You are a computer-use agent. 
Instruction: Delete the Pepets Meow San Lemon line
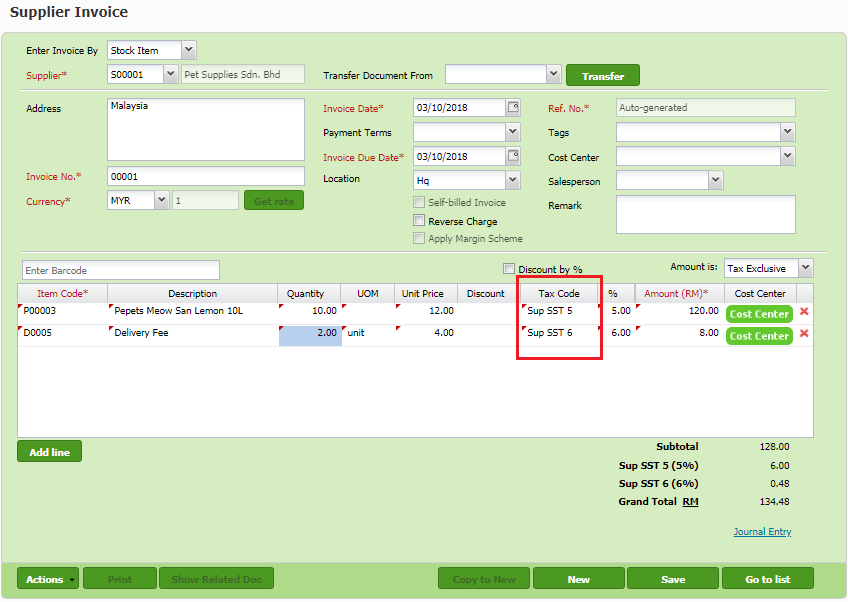[x=804, y=312]
